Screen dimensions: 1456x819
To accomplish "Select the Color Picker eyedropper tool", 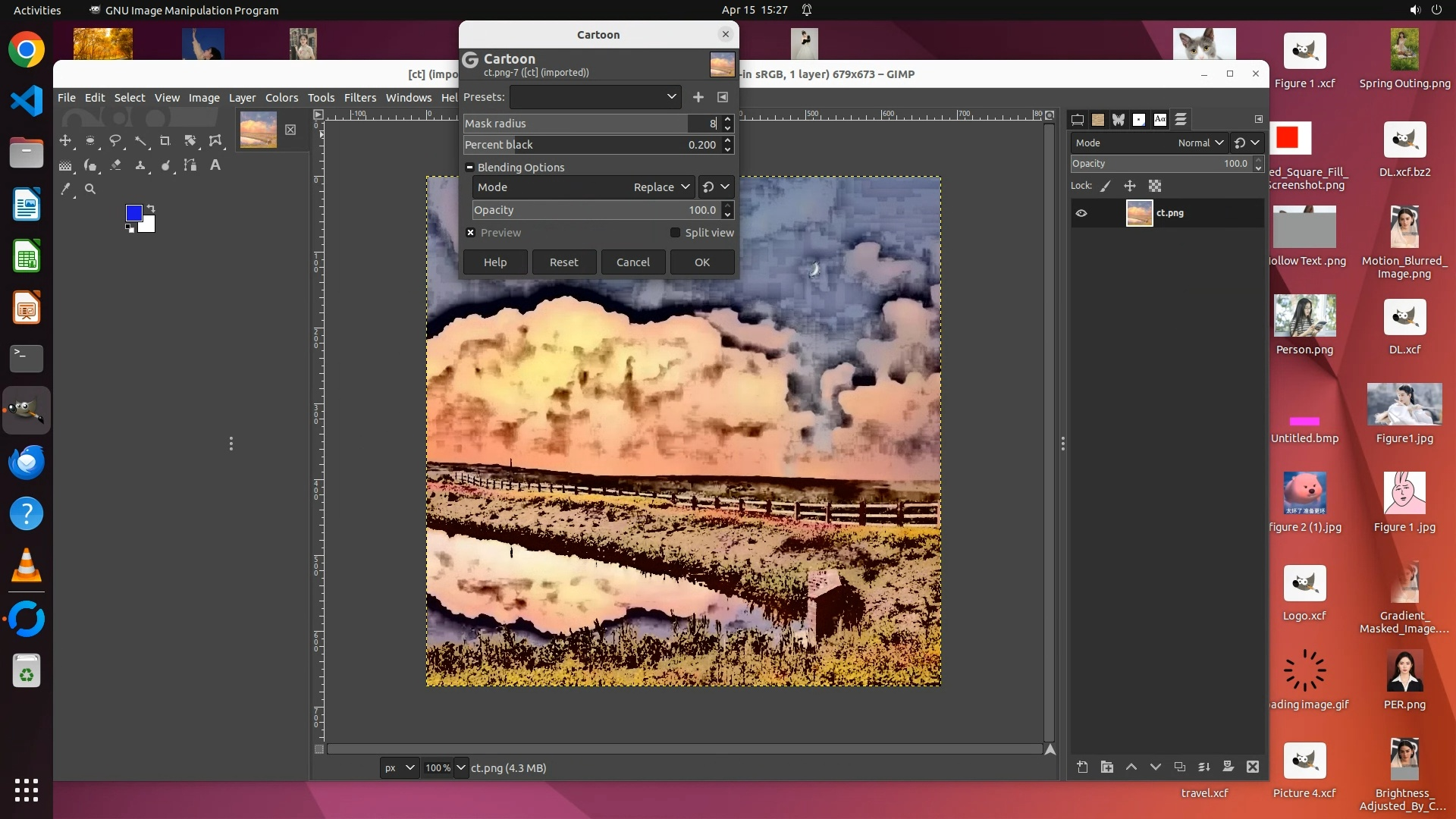I will (x=66, y=190).
